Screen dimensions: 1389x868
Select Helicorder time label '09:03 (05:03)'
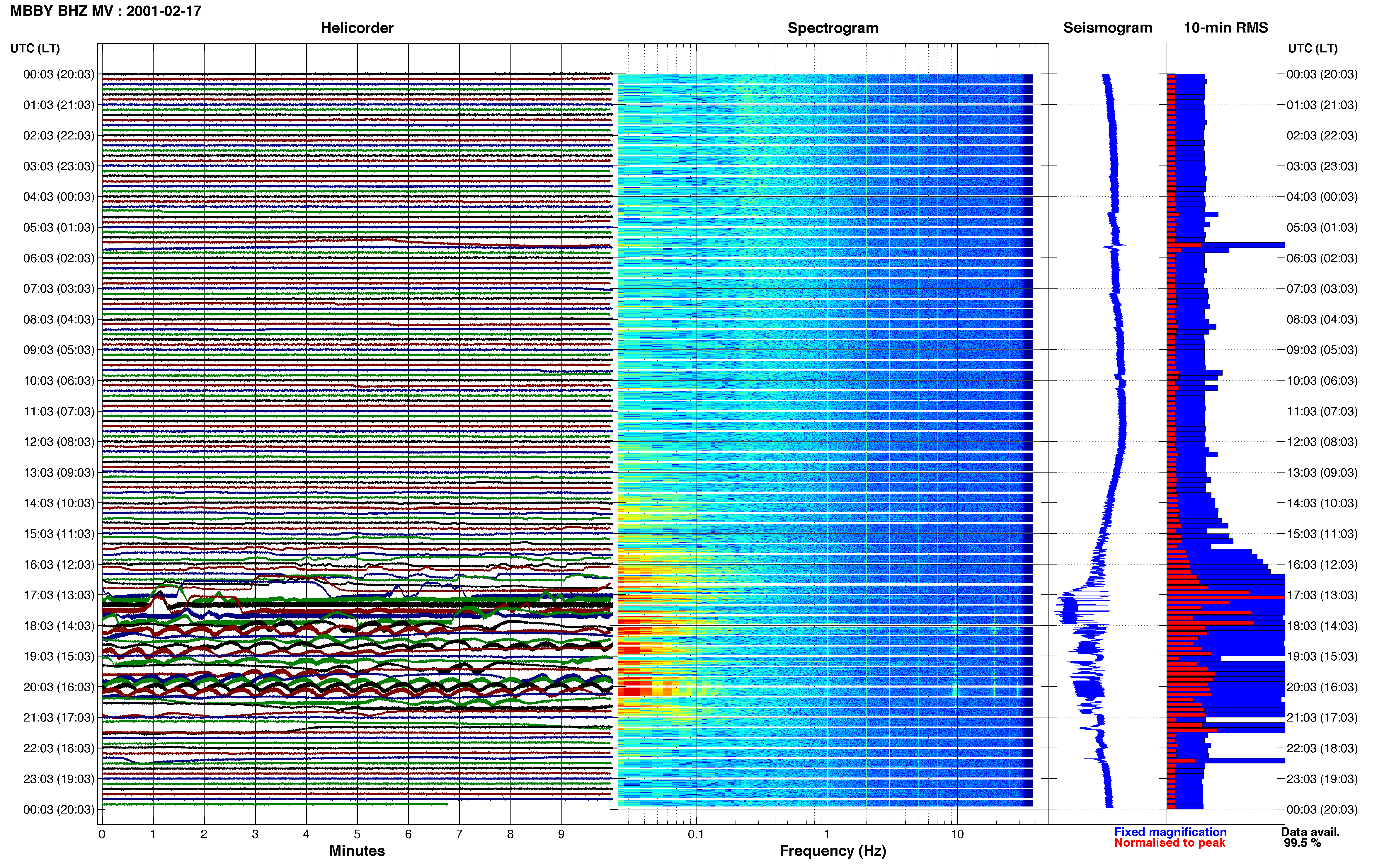59,350
